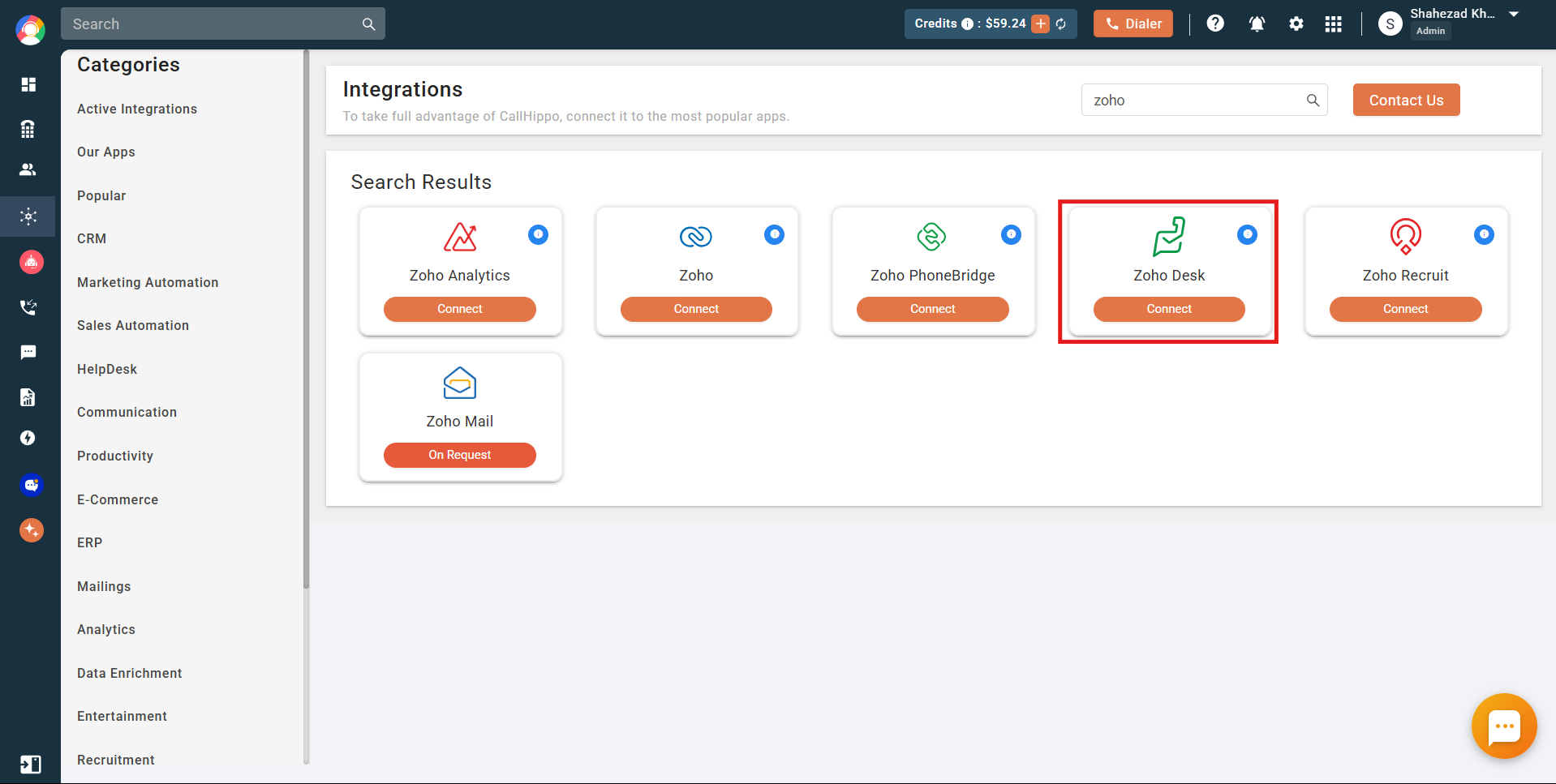Click the user avatar S
Viewport: 1556px width, 784px height.
coord(1391,24)
